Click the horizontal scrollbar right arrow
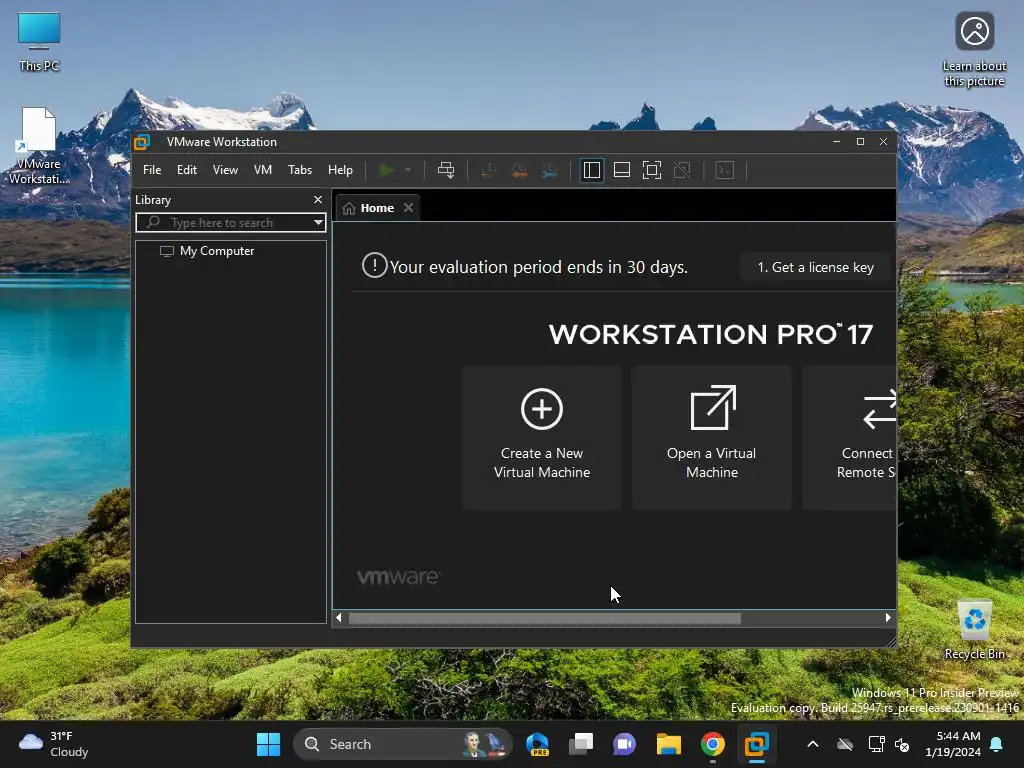This screenshot has width=1024, height=768. pos(888,617)
